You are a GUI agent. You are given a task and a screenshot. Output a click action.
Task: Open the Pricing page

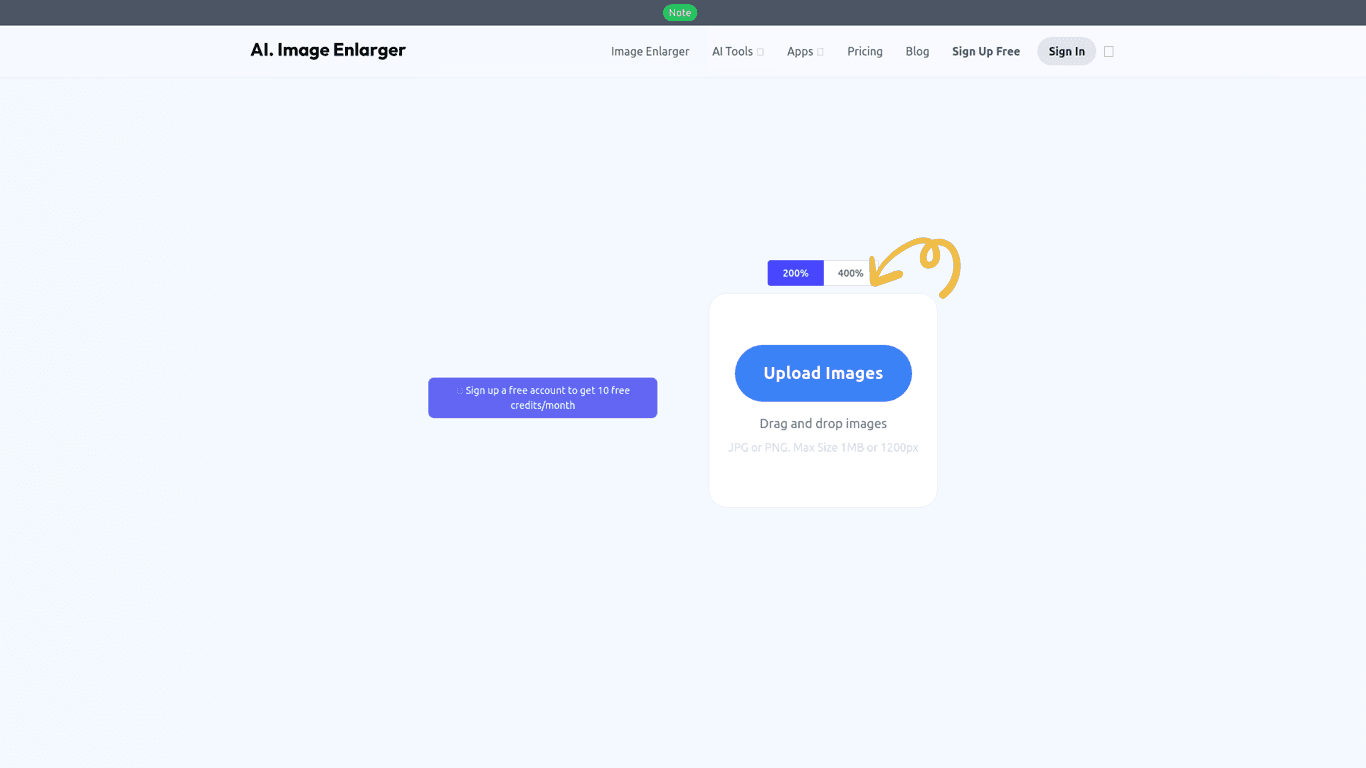coord(864,52)
